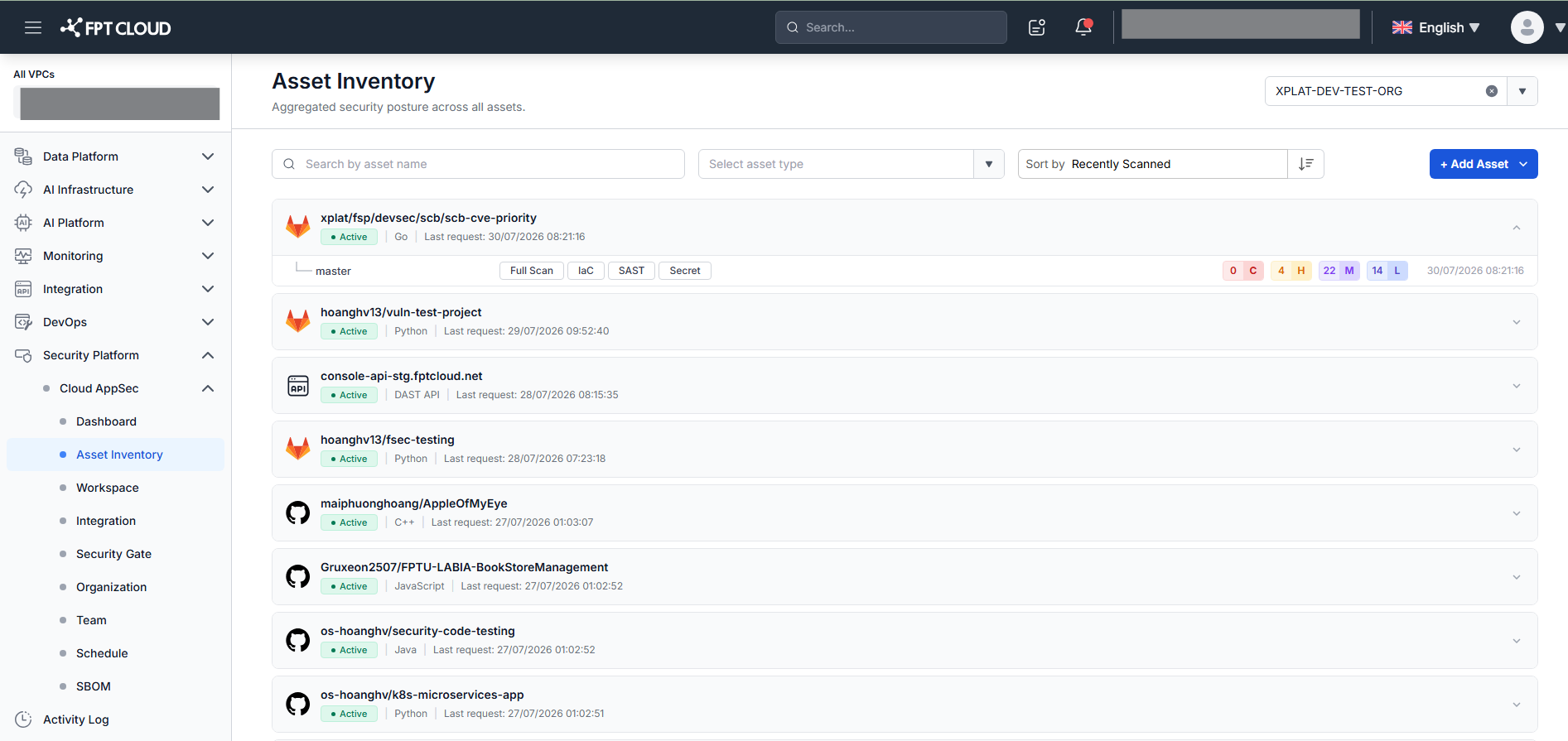
Task: Click GitLab icon of scb-cve-priority asset
Action: 298,226
